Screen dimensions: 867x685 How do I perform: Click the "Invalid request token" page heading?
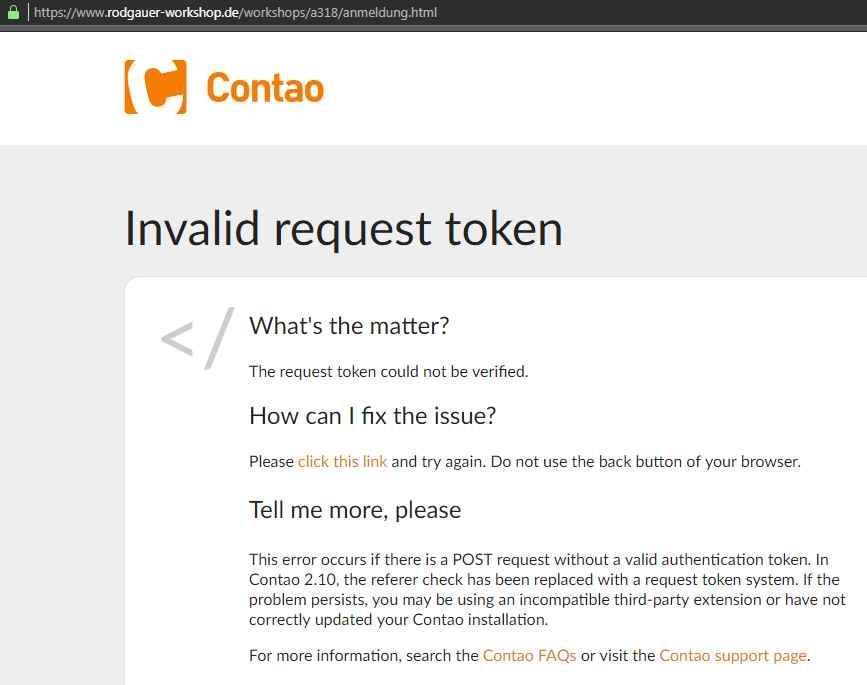click(x=343, y=228)
